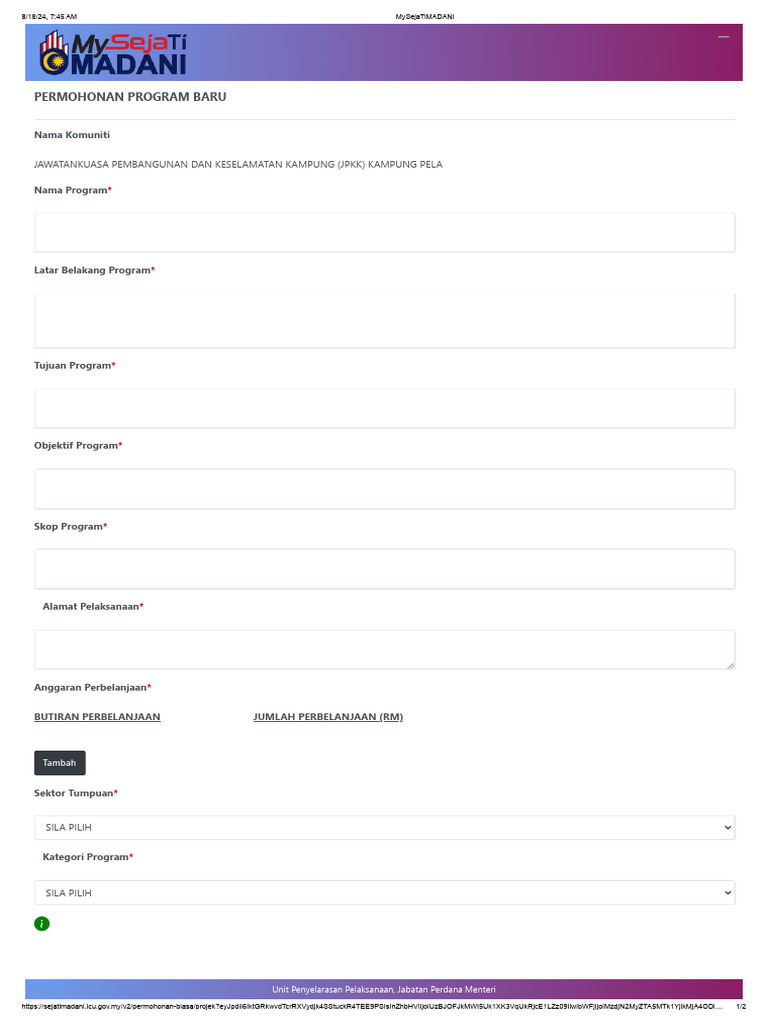This screenshot has height=1024, width=768.
Task: Click the BUTIRAN PERBELANJAAN underlined heading
Action: 97,717
